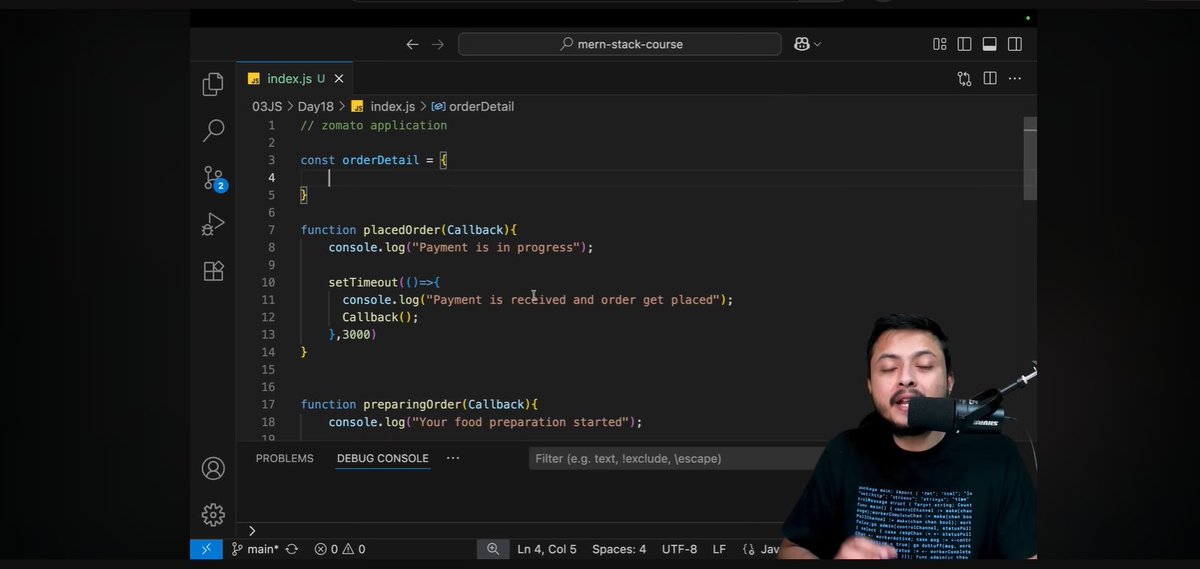Image resolution: width=1200 pixels, height=569 pixels.
Task: Switch to the DEBUG CONSOLE tab
Action: coord(382,458)
